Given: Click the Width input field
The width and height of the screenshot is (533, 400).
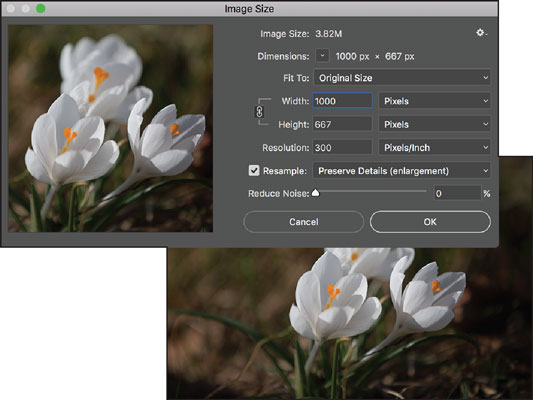Looking at the screenshot, I should click(342, 101).
